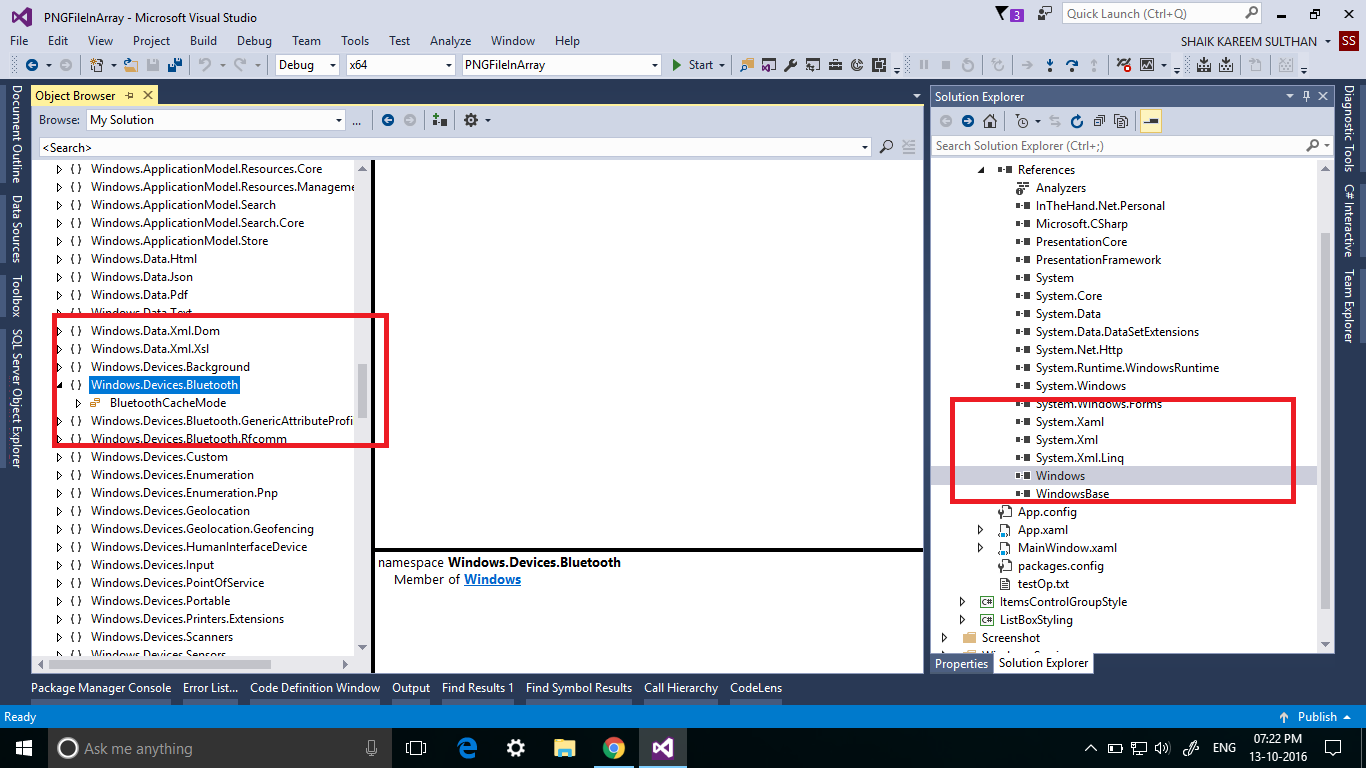
Task: Open the Call Hierarchy tab
Action: (x=681, y=688)
